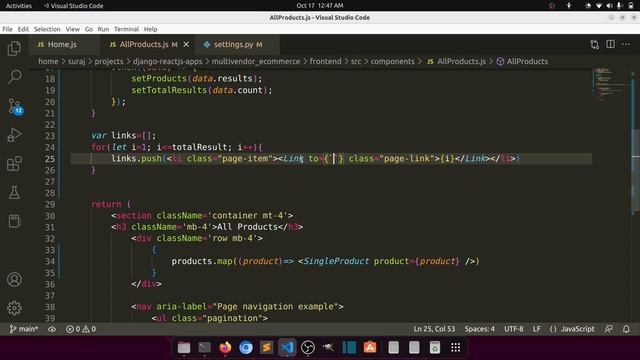
Task: Click the open changes compare icon
Action: [595, 44]
